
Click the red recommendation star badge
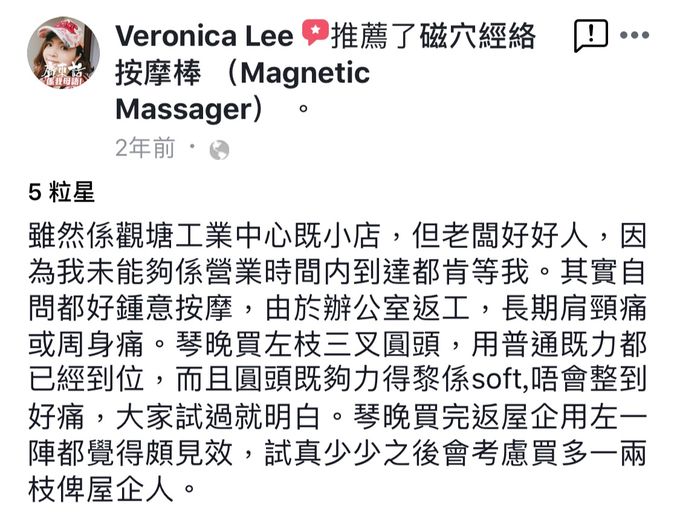pyautogui.click(x=315, y=32)
